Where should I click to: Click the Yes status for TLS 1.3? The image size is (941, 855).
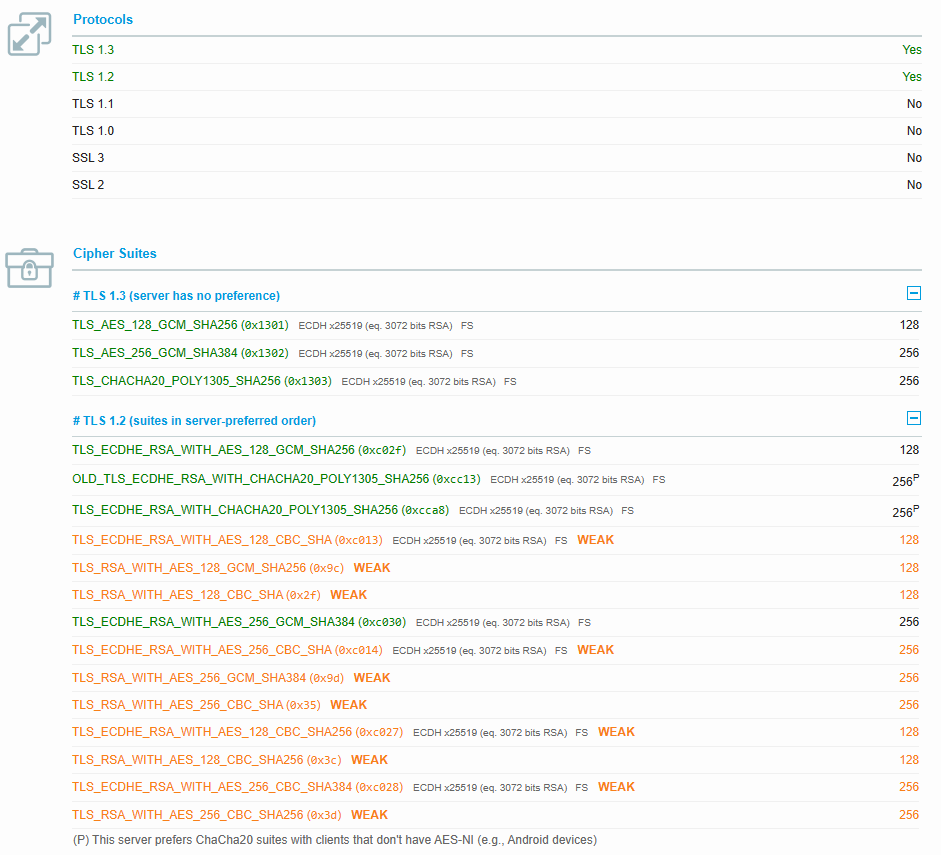tap(911, 49)
